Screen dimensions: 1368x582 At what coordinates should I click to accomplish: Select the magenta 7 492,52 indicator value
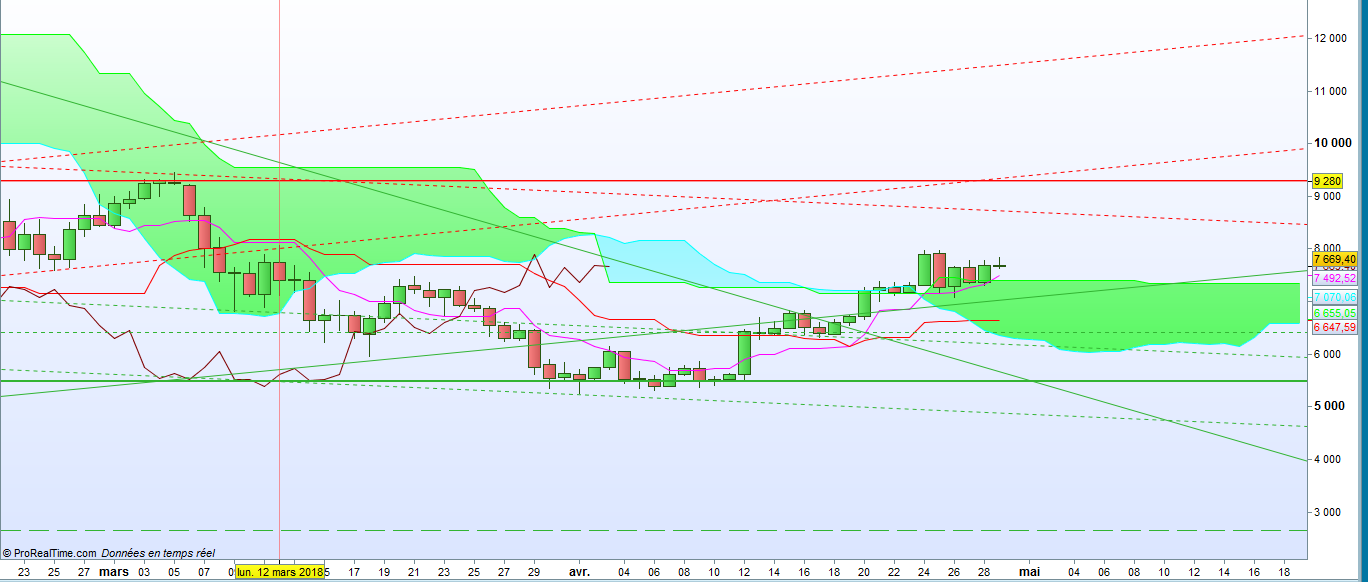1334,279
